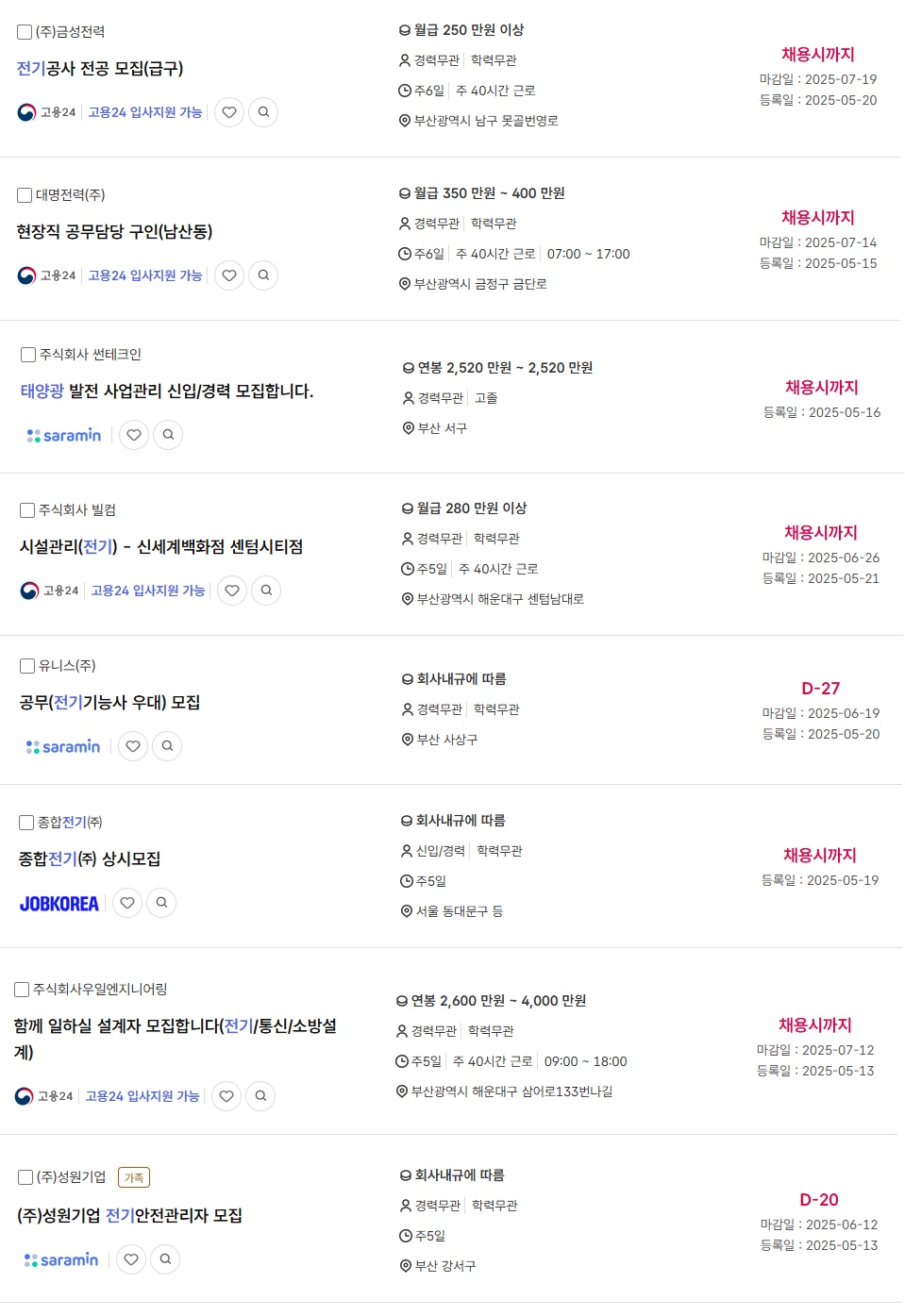Open 종합전기(주) 상시모집 job title
This screenshot has width=905, height=1316.
pos(90,859)
